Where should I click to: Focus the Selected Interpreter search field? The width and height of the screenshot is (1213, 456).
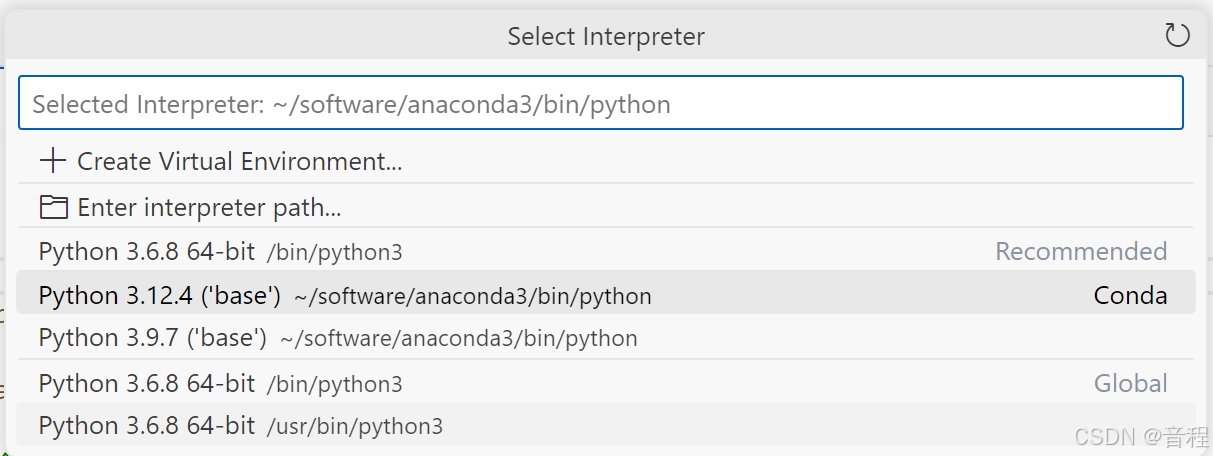point(600,104)
